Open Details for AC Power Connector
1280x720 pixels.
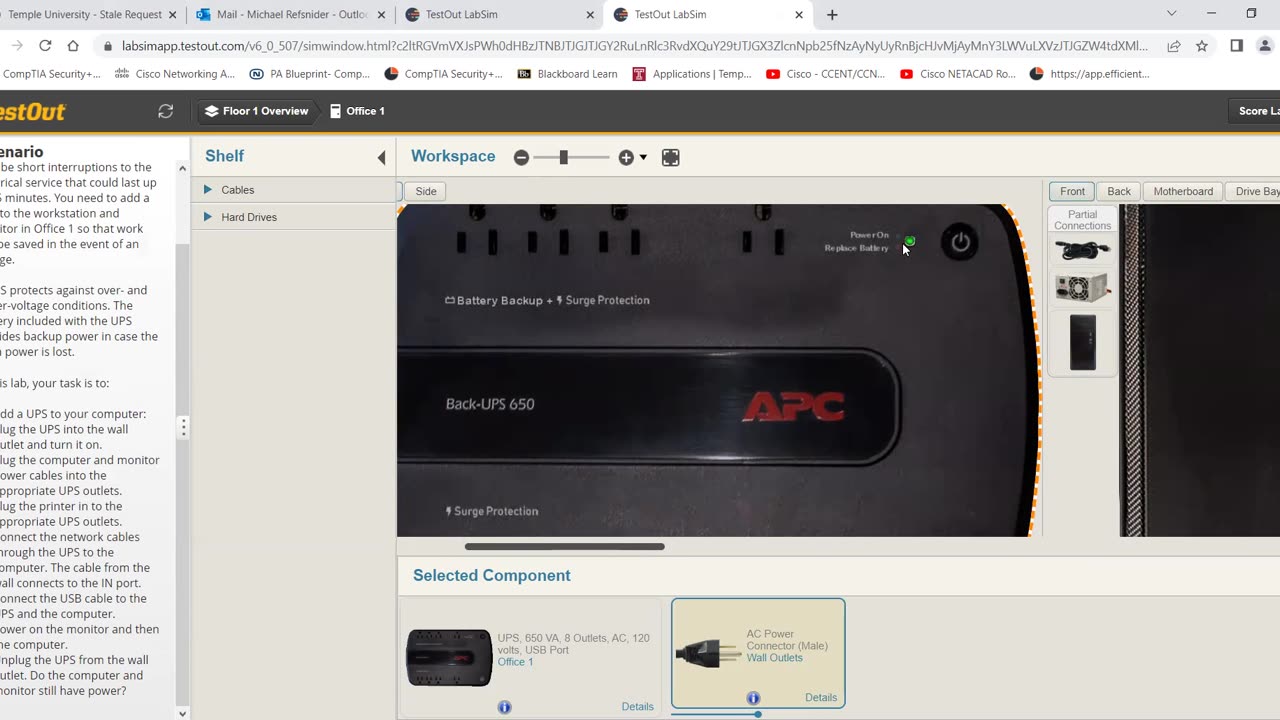[x=821, y=698]
